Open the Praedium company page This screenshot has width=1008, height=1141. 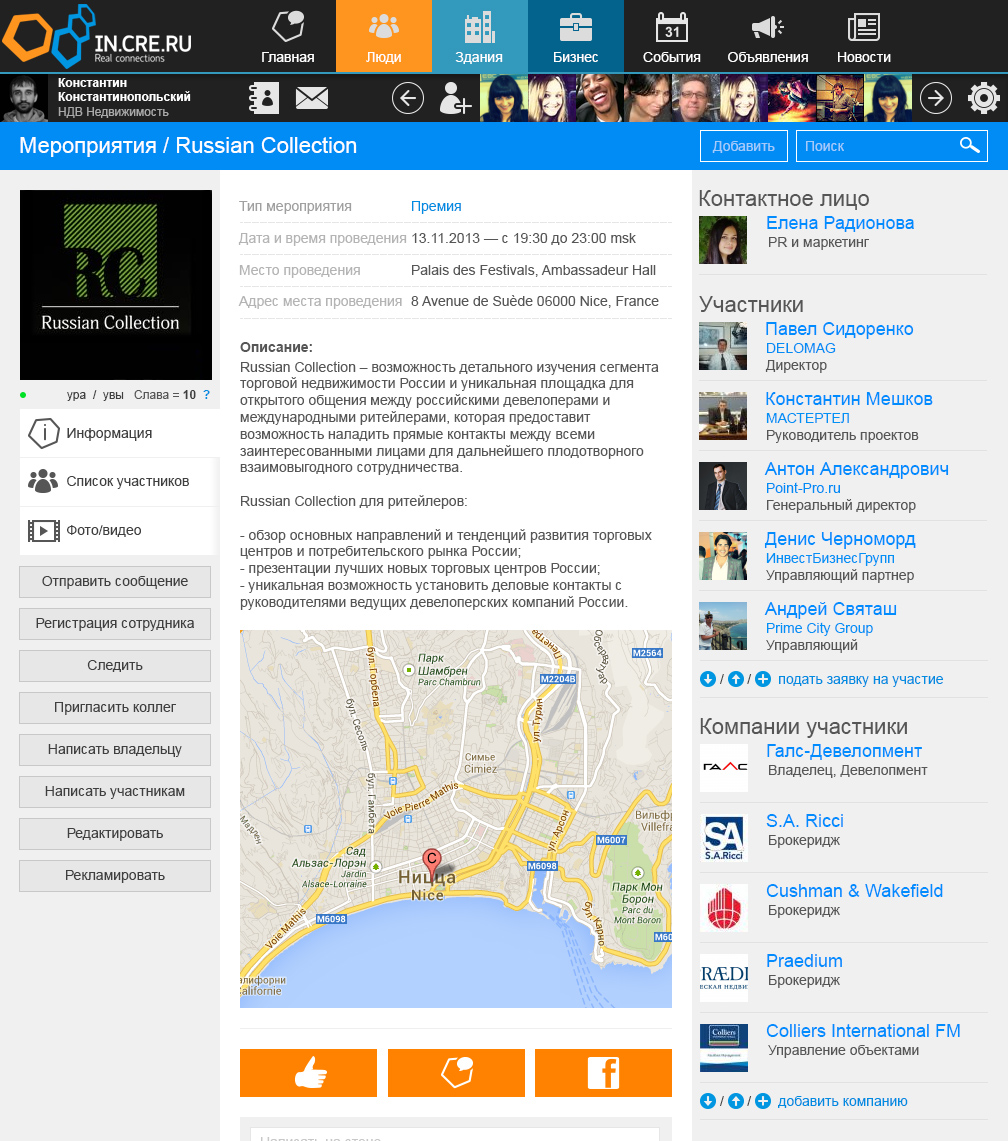point(804,961)
